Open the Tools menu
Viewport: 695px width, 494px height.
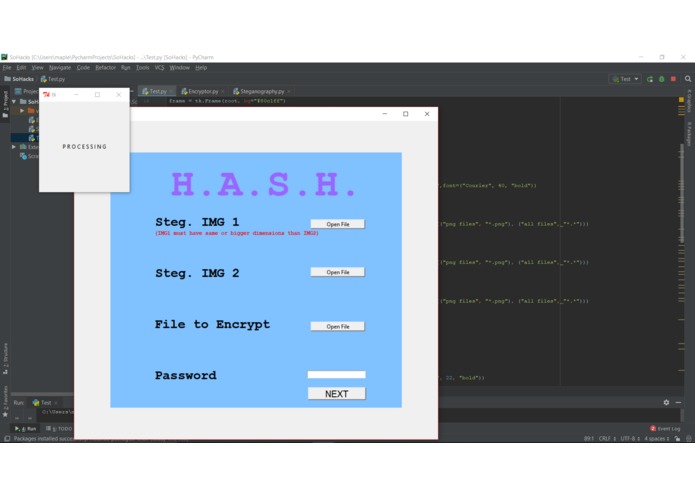tap(143, 68)
